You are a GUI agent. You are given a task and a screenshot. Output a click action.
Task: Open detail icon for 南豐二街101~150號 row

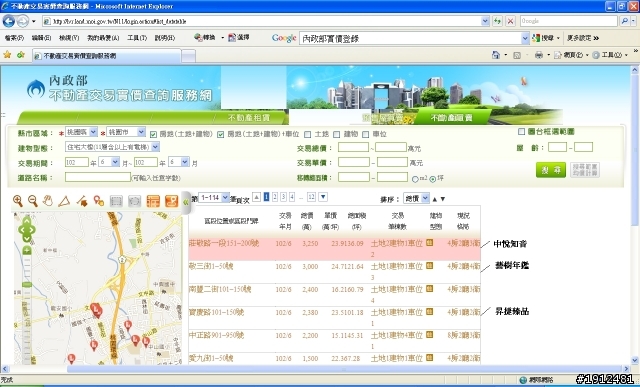429,289
